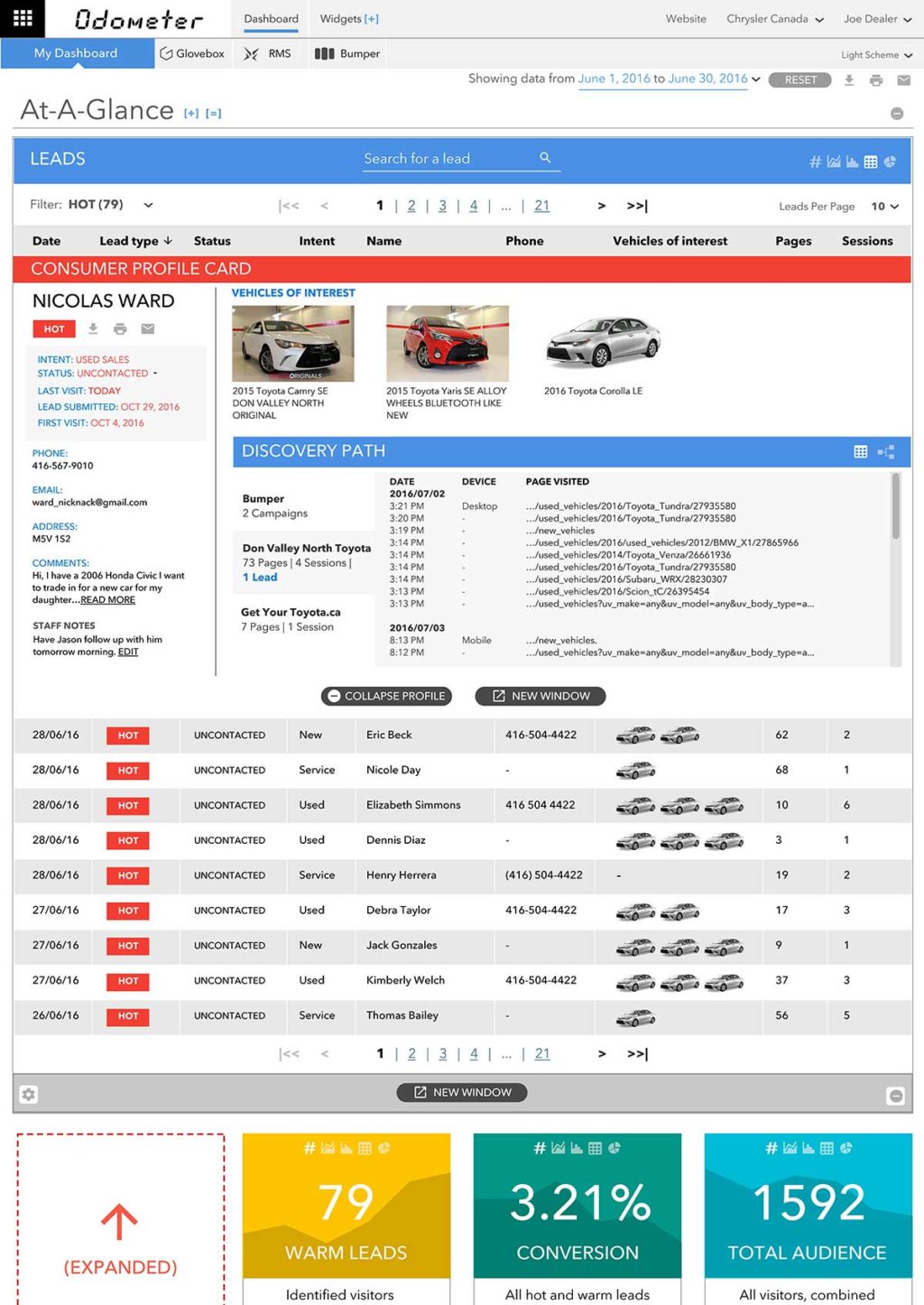Show Conversion card as bar chart
Image resolution: width=924 pixels, height=1305 pixels.
pyautogui.click(x=577, y=1148)
